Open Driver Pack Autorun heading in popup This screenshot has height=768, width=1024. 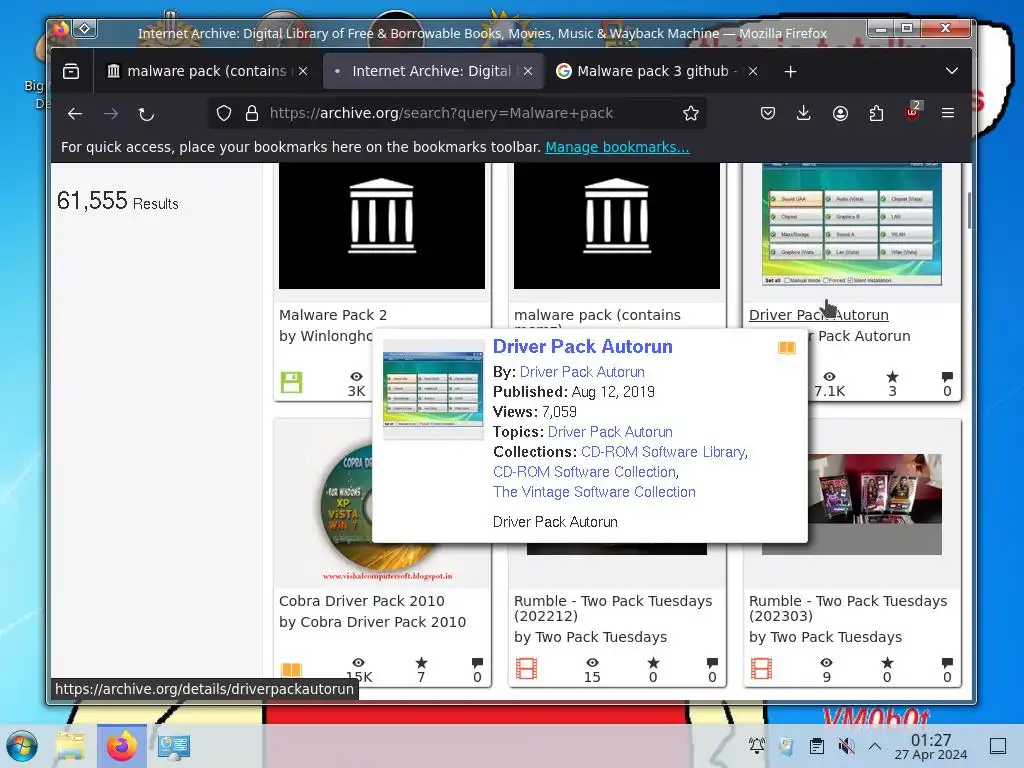click(583, 346)
